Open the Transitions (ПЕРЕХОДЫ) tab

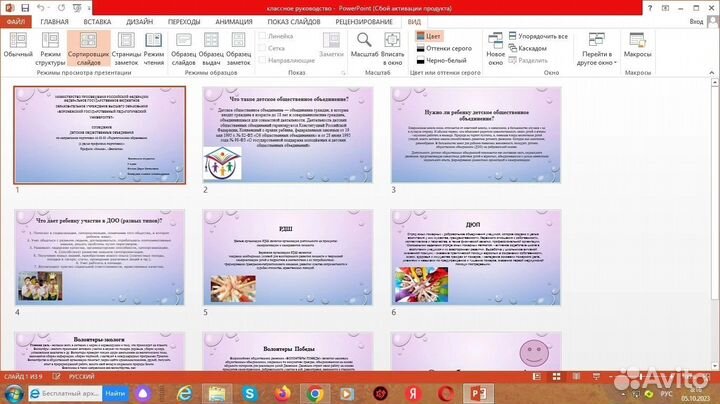pyautogui.click(x=184, y=22)
